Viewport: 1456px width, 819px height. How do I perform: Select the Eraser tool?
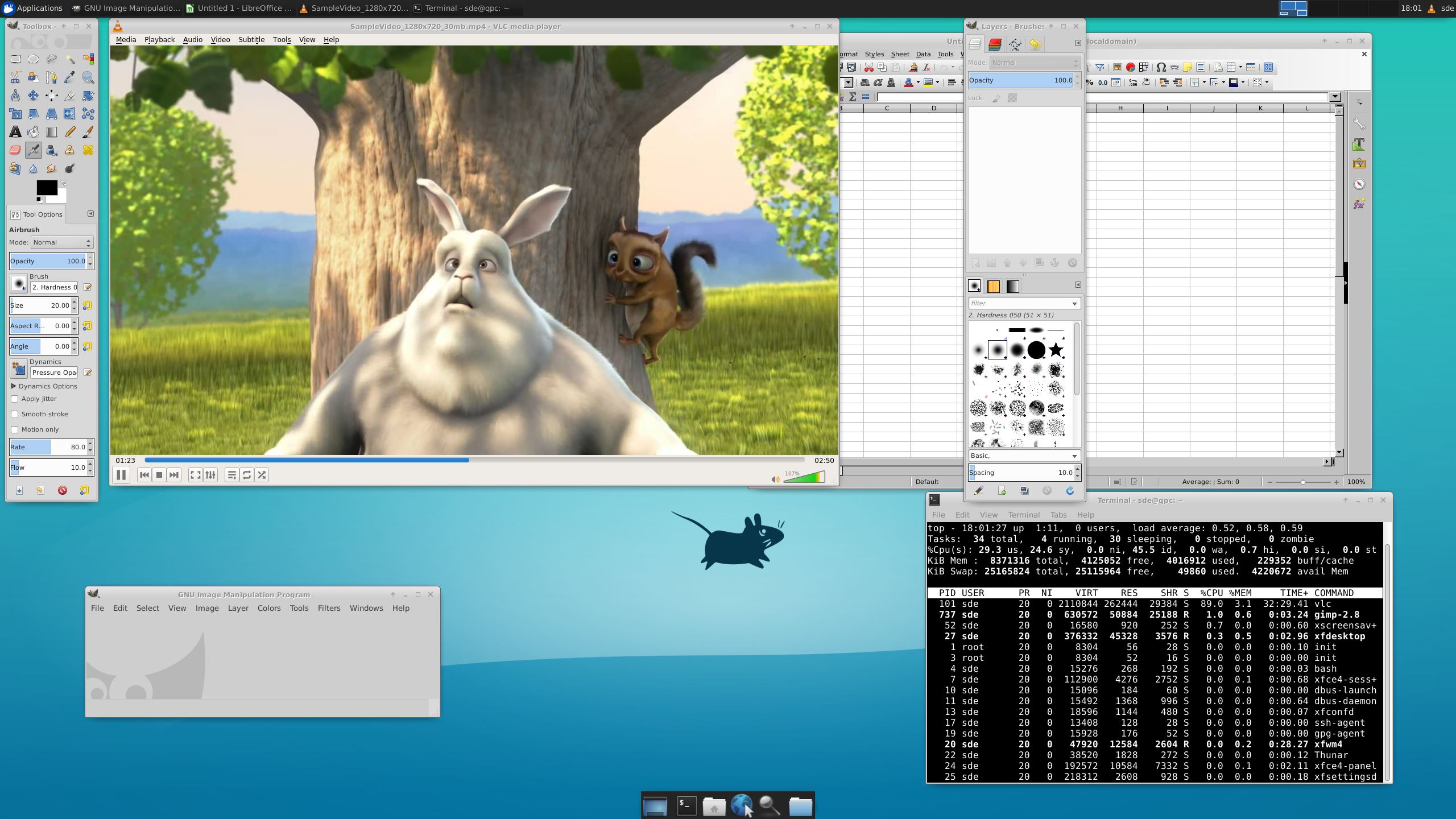pos(15,150)
